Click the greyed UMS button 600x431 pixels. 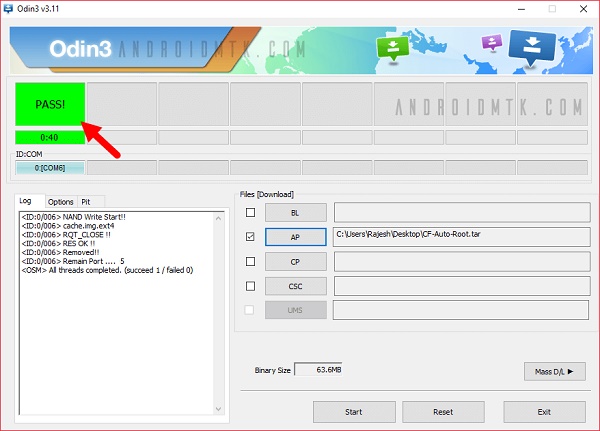pyautogui.click(x=296, y=310)
